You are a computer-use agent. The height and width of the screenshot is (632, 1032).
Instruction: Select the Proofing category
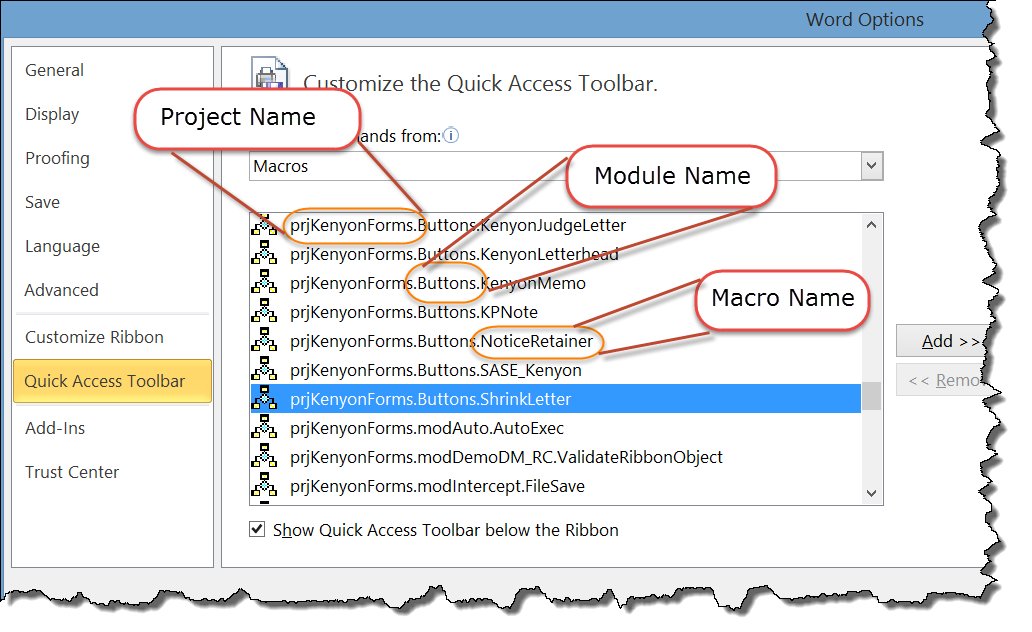point(57,159)
